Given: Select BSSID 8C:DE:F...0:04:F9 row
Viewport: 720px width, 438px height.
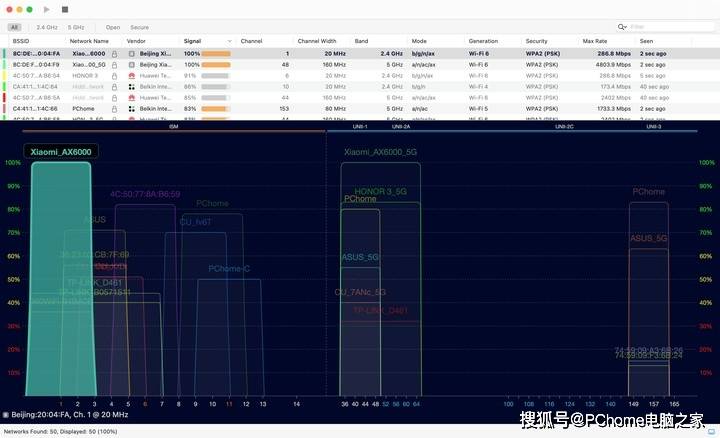Looking at the screenshot, I should [36, 65].
